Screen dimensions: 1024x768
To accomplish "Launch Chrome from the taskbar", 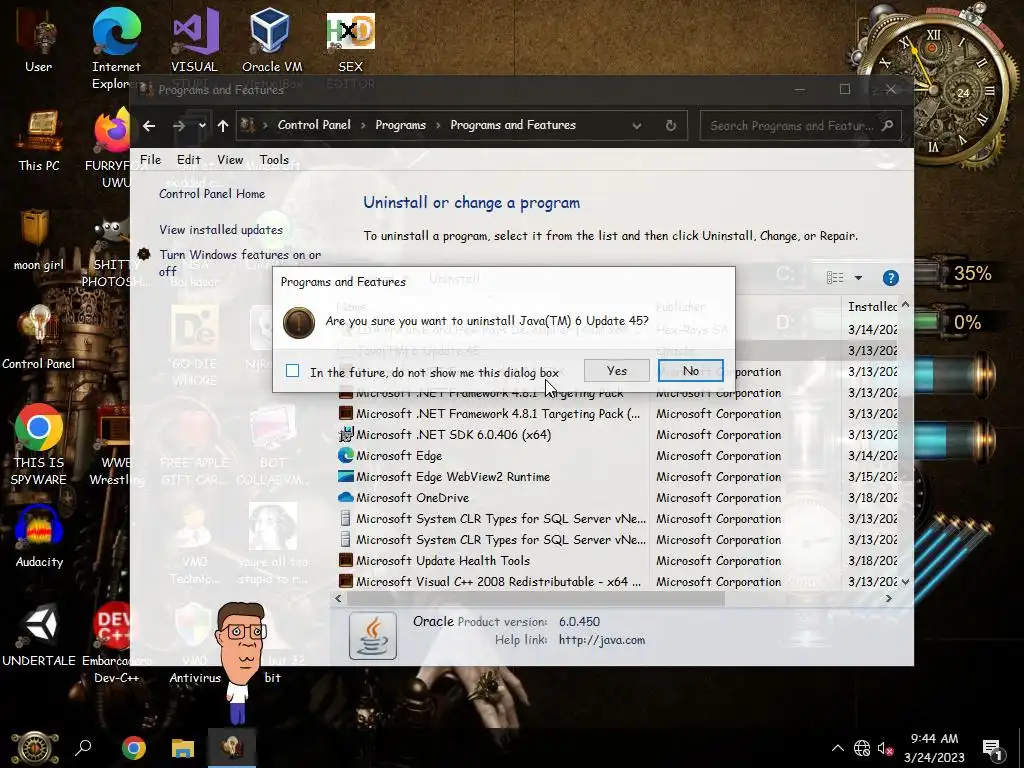I will pyautogui.click(x=133, y=748).
